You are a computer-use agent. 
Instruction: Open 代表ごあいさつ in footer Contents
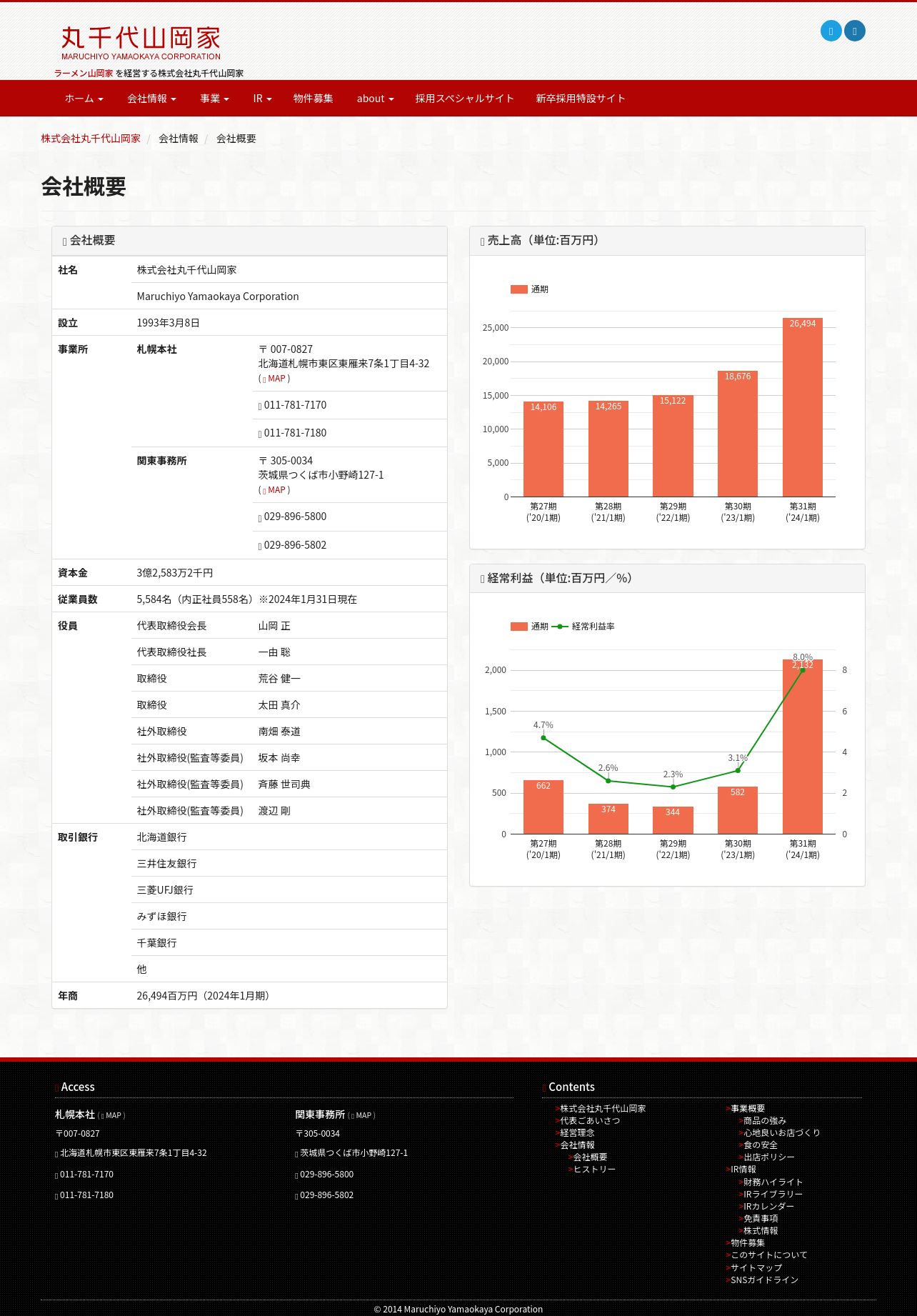pyautogui.click(x=590, y=1121)
